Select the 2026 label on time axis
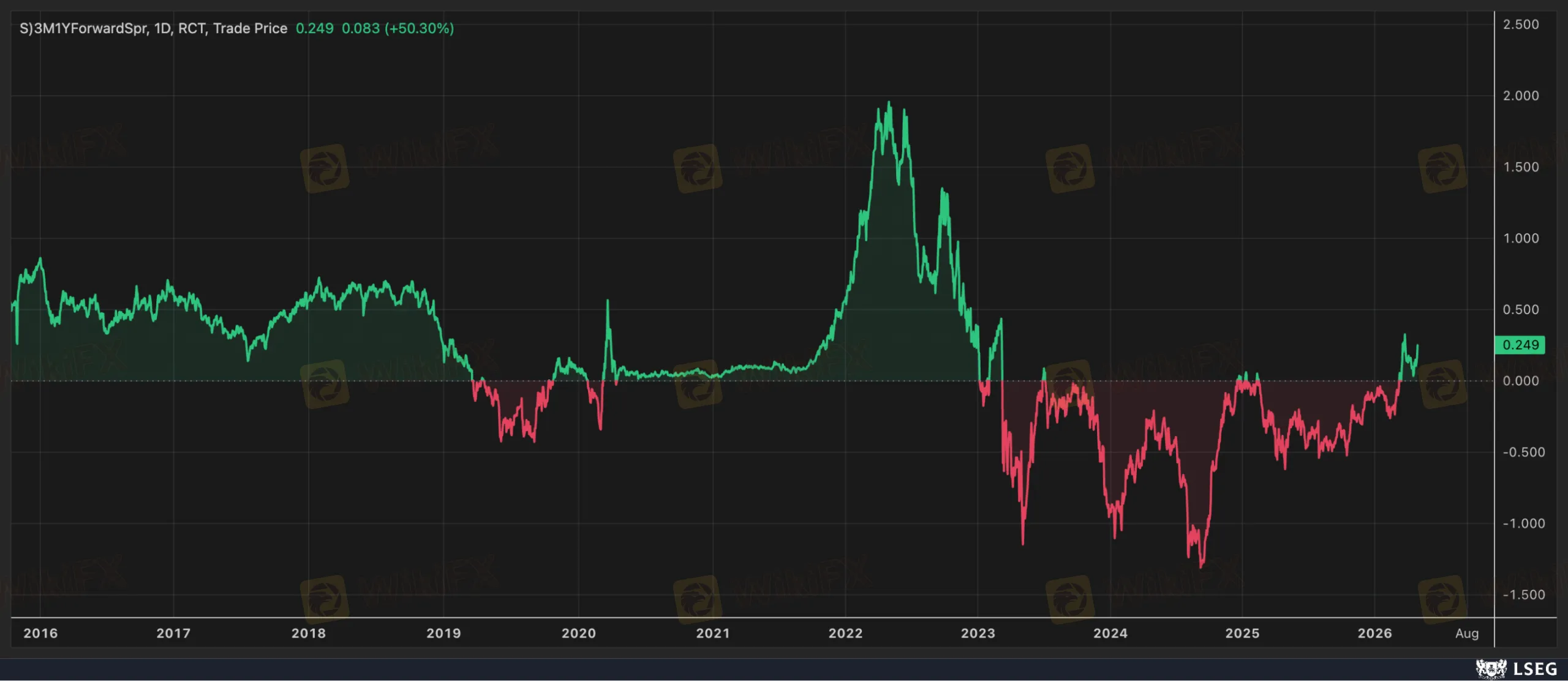Viewport: 1568px width, 681px height. tap(1374, 633)
